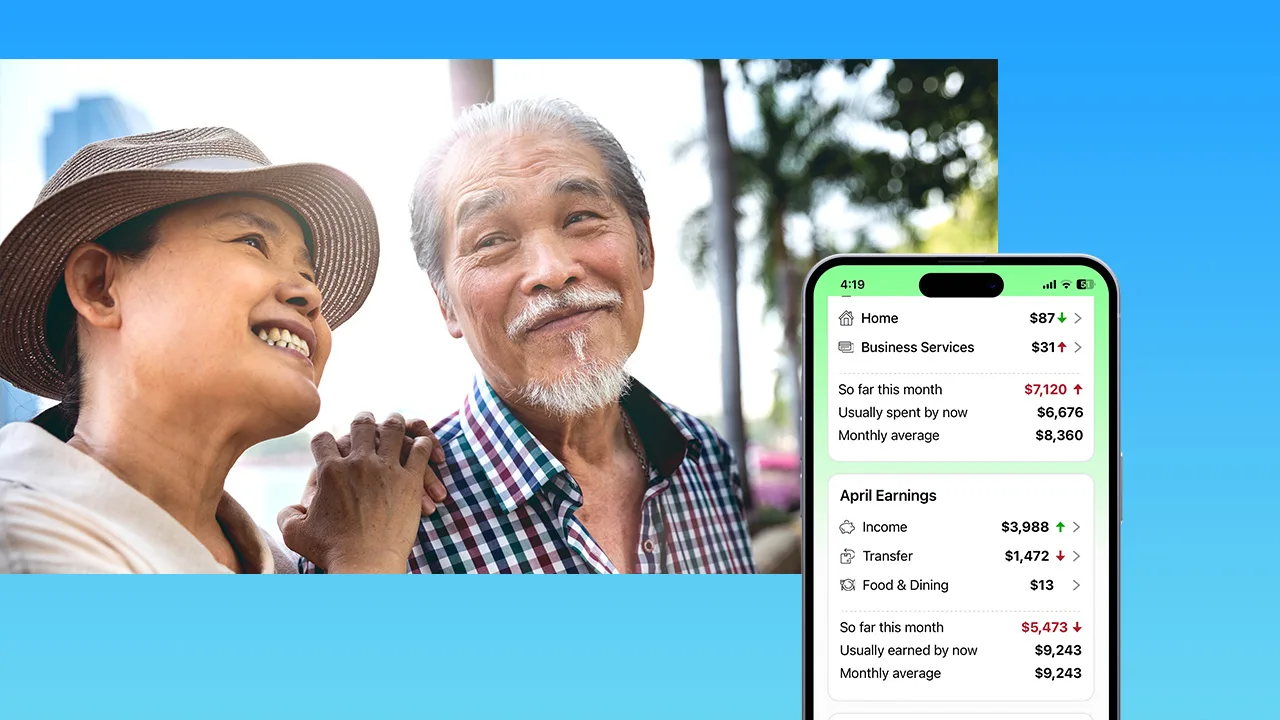Select the Home category house icon
This screenshot has height=720, width=1280.
(x=847, y=318)
